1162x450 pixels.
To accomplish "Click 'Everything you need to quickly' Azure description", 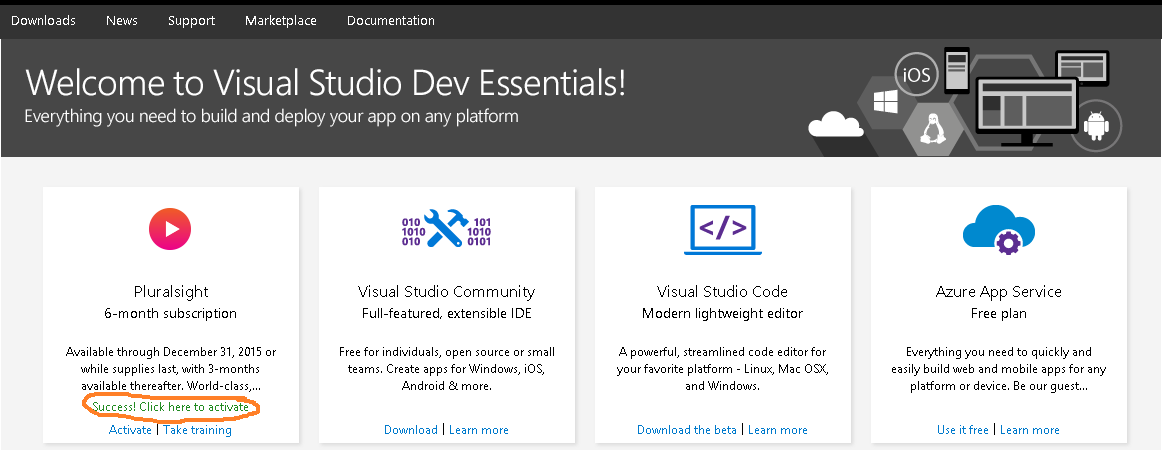I will [998, 369].
